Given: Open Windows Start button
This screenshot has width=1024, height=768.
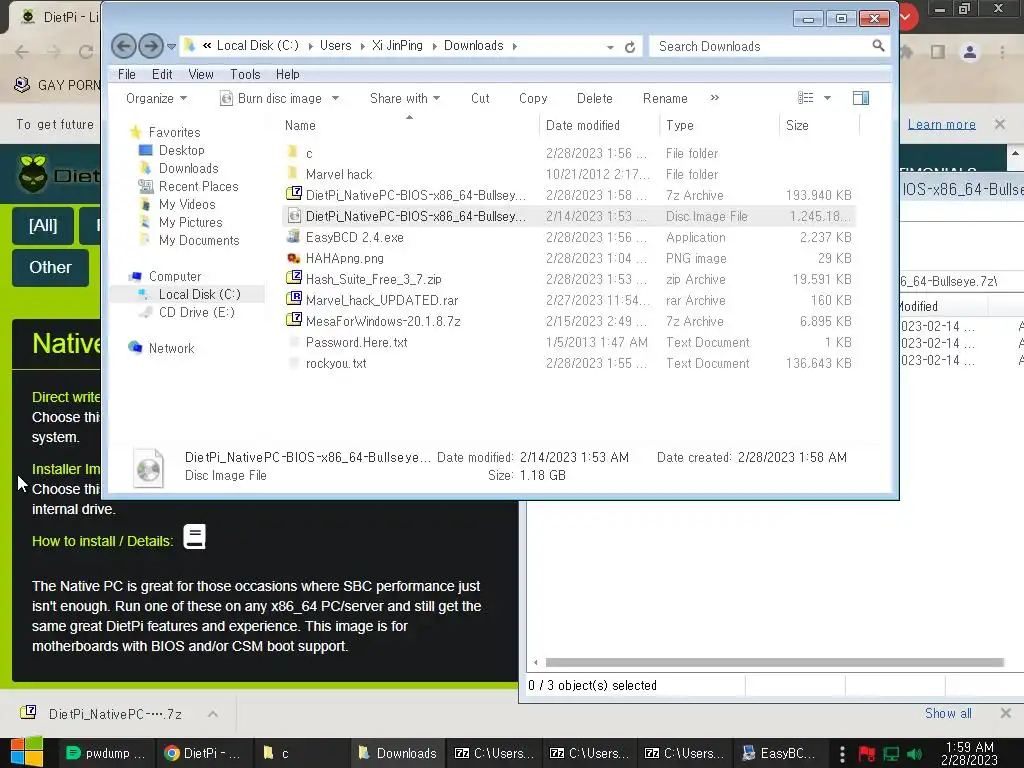Looking at the screenshot, I should (26, 753).
